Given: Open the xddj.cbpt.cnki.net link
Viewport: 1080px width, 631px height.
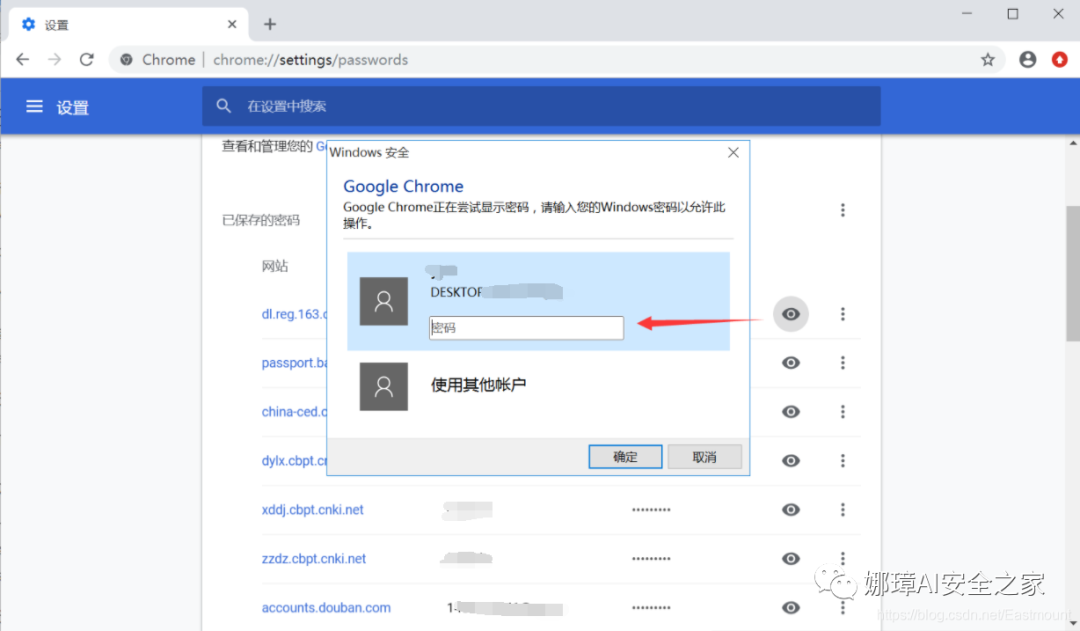Looking at the screenshot, I should tap(313, 510).
